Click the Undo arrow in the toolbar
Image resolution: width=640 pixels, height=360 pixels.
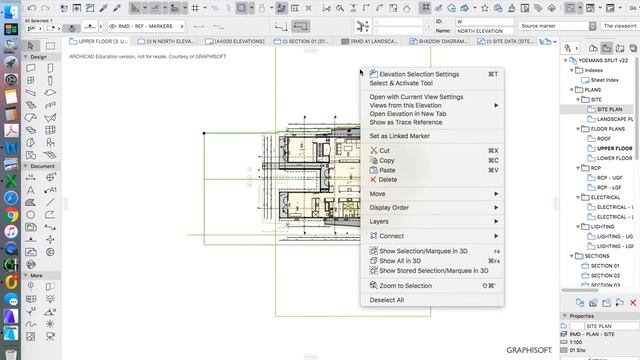point(32,8)
